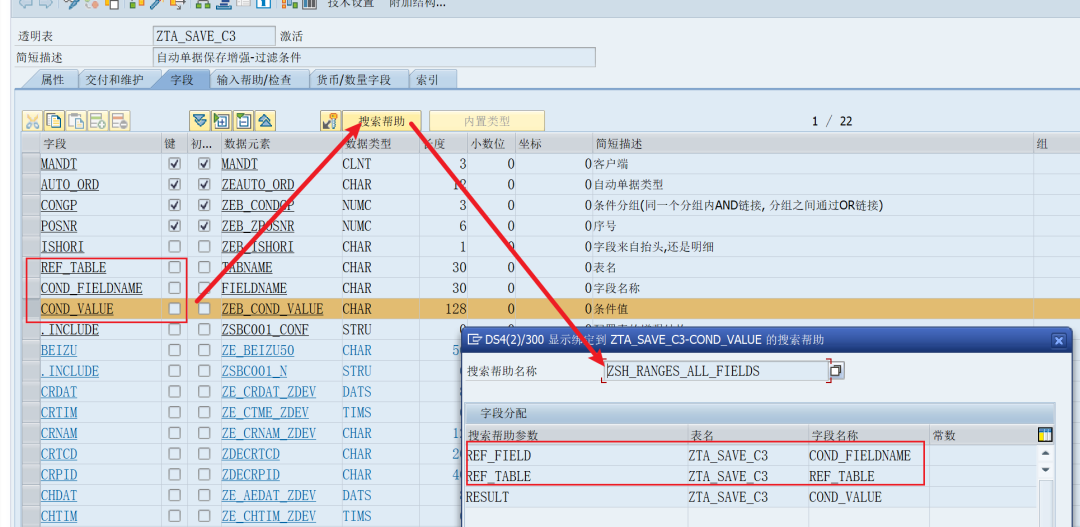Click the 搜索帮助 button
Image resolution: width=1080 pixels, height=527 pixels.
coord(382,121)
